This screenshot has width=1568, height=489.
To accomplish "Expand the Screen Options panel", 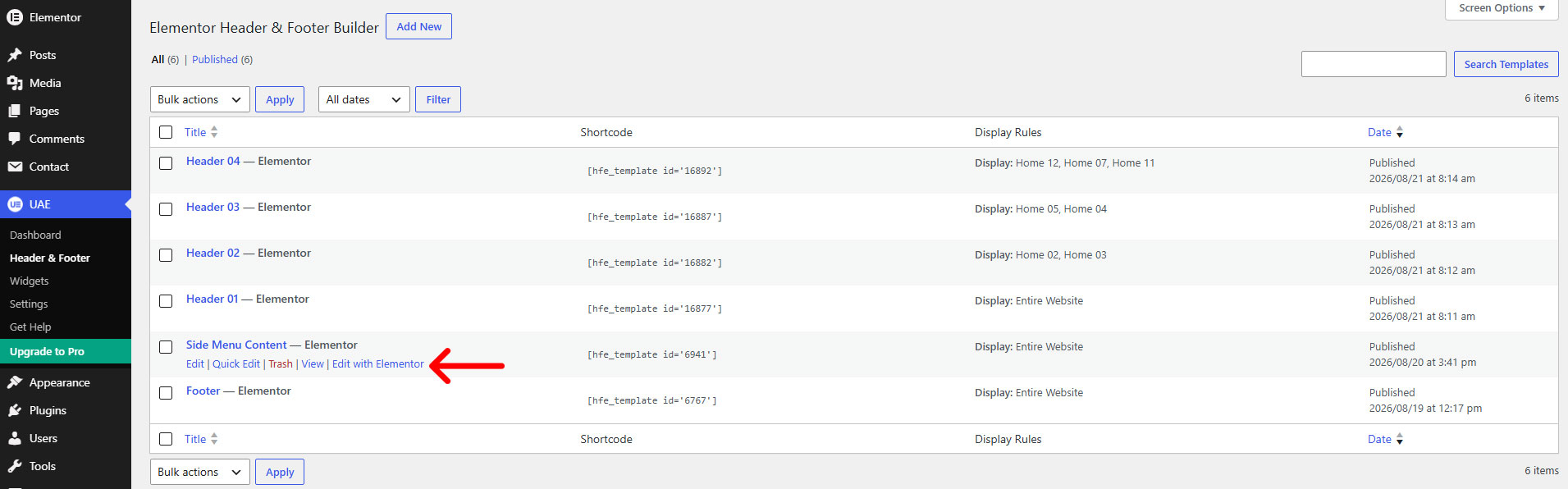I will tap(1502, 8).
